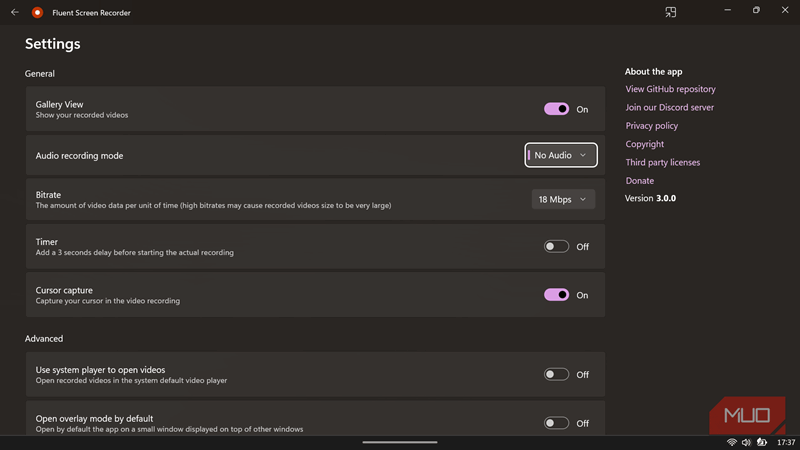Screen dimensions: 800x450
Task: Toggle Open overlay mode by default
Action: [x=556, y=423]
